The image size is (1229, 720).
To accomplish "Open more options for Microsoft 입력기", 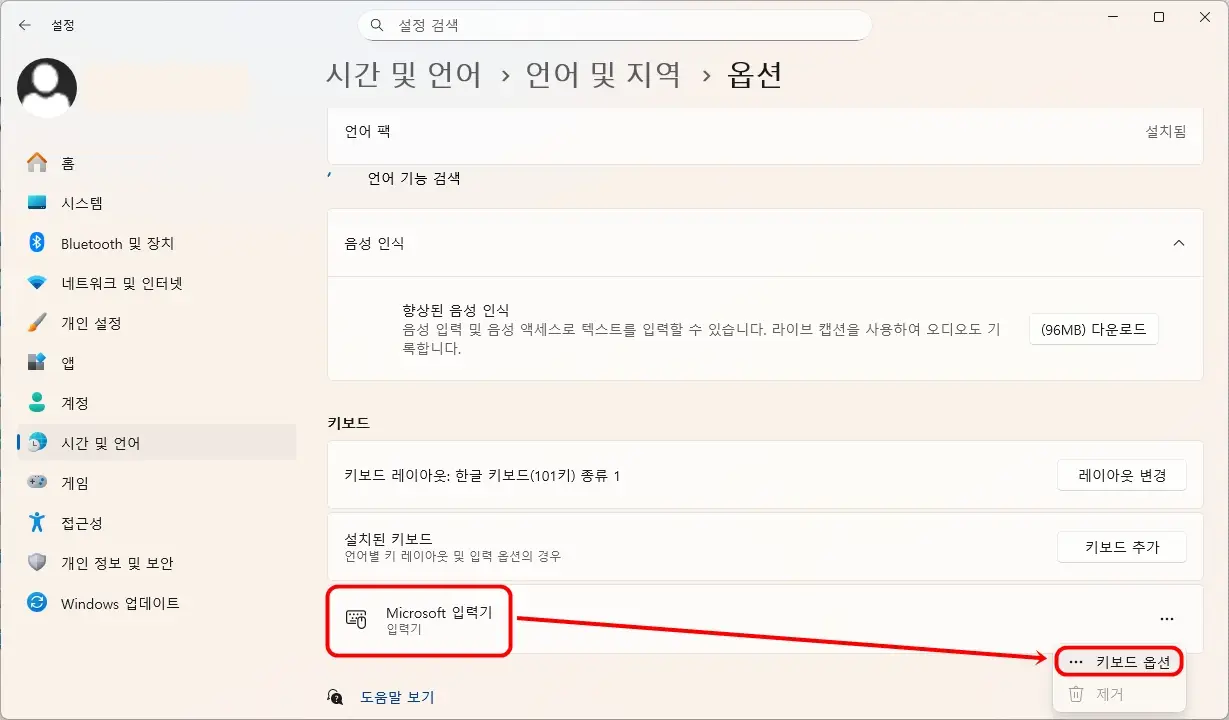I will pos(1167,619).
